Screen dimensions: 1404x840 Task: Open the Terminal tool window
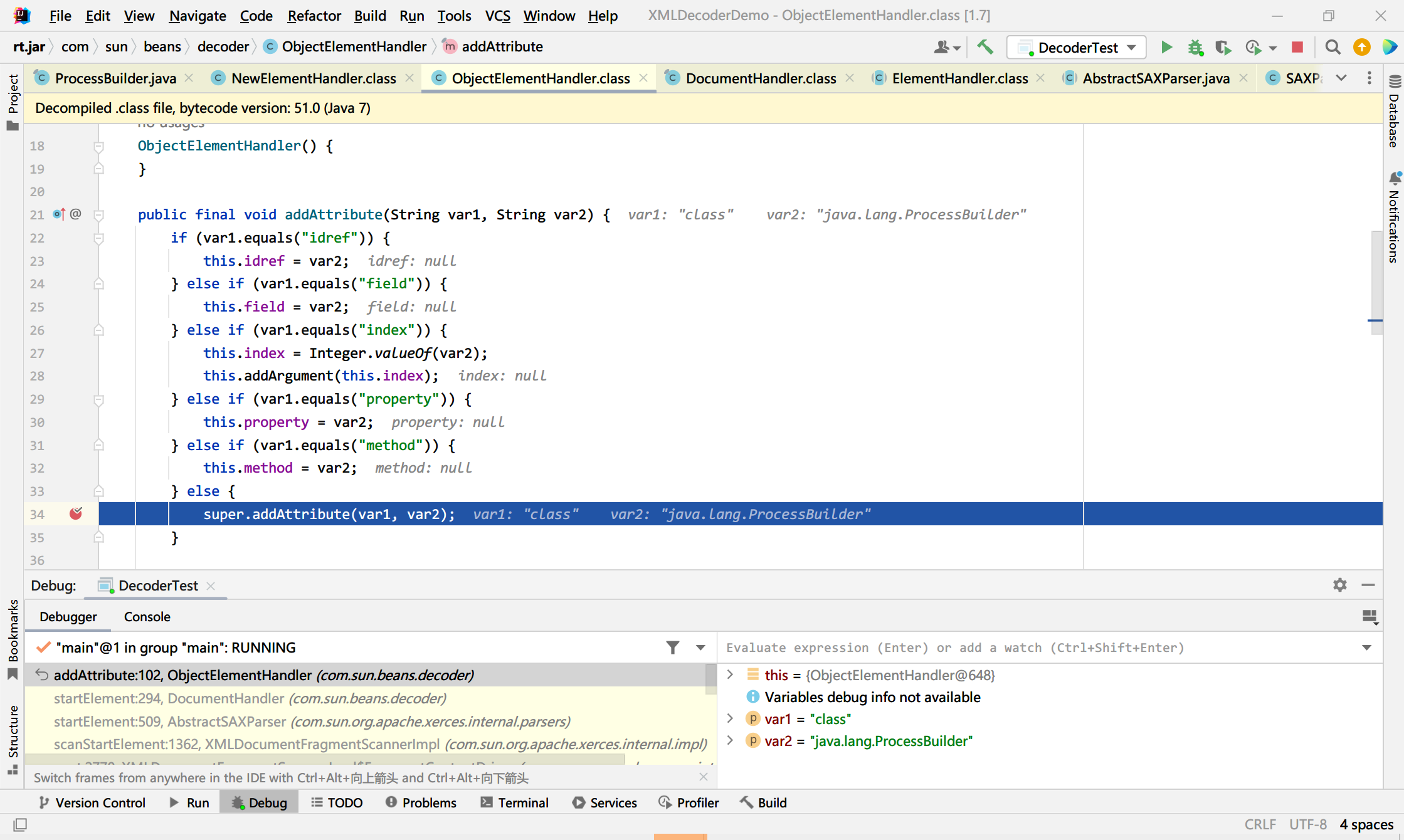(514, 802)
